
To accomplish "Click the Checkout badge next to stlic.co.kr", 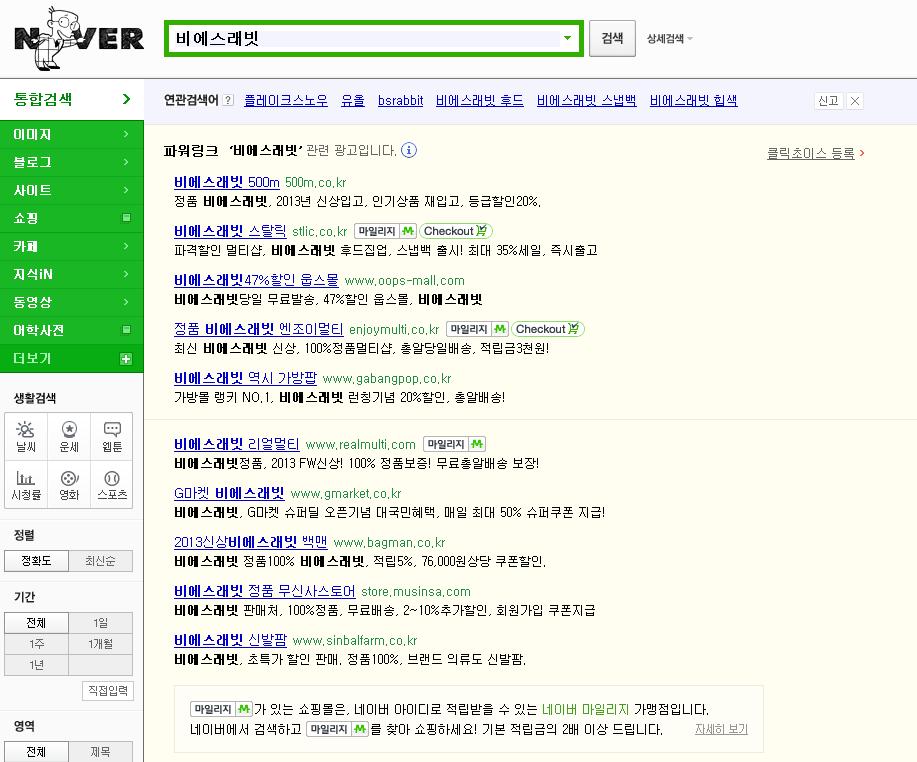I will 455,231.
